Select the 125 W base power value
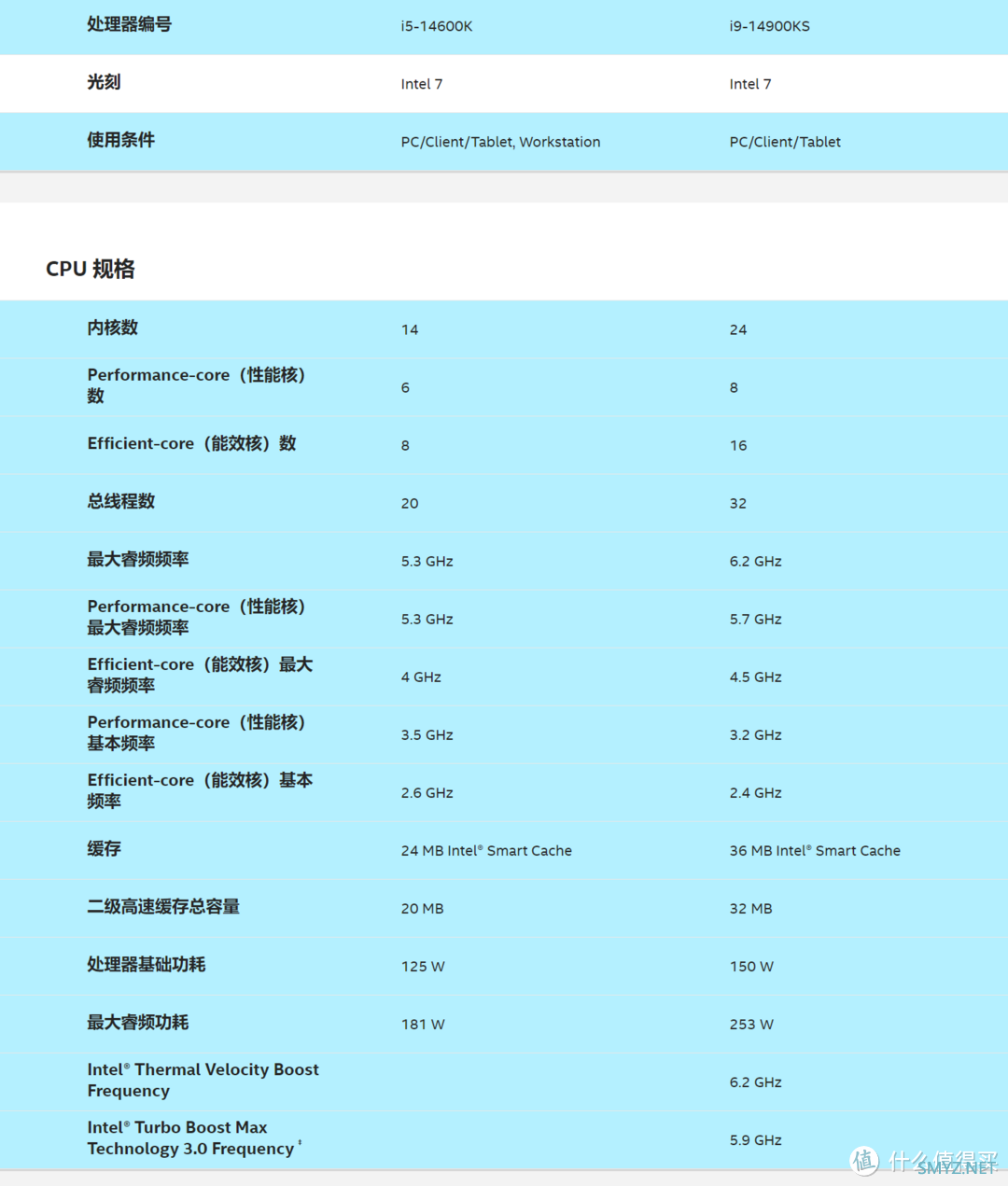Image resolution: width=1008 pixels, height=1186 pixels. point(423,966)
